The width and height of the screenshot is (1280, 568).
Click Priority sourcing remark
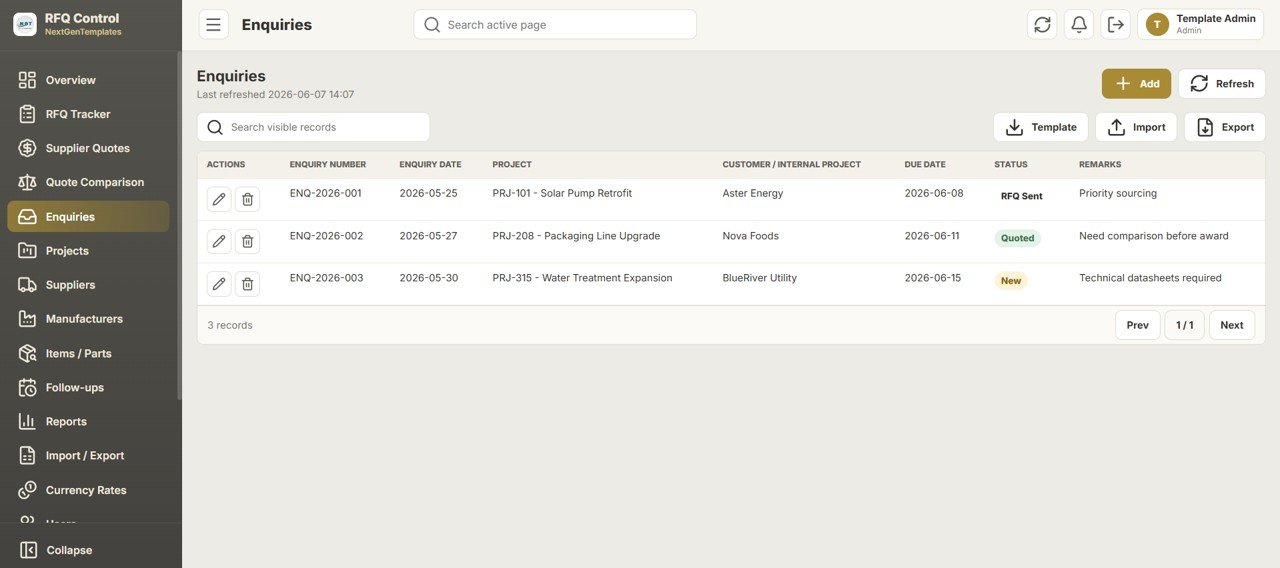coord(1118,193)
